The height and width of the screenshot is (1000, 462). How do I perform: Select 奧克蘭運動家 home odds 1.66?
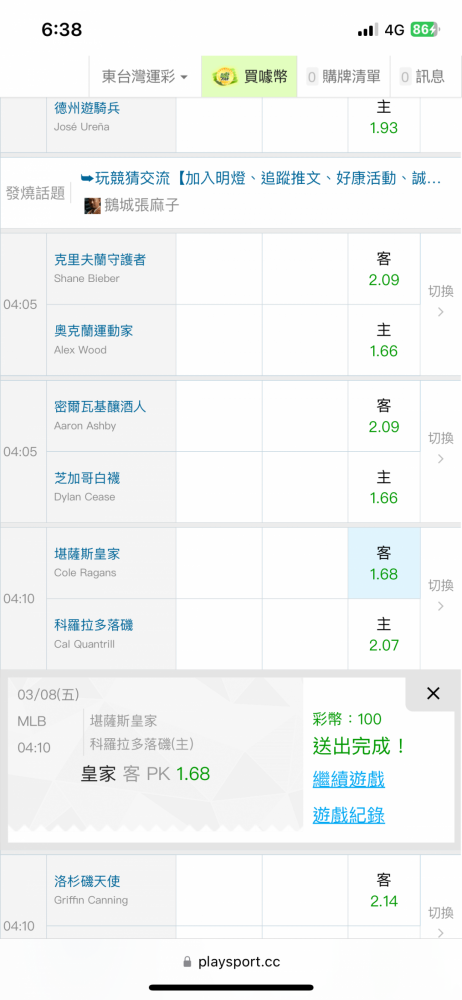click(x=384, y=340)
